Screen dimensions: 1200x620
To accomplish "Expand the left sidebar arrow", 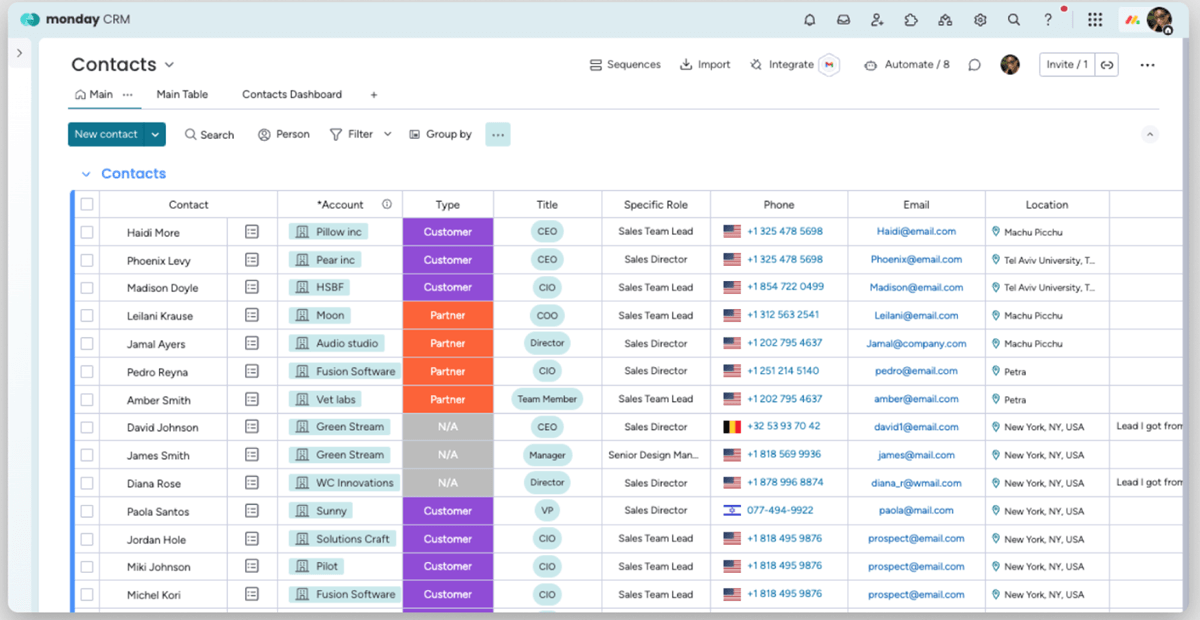I will pyautogui.click(x=19, y=53).
